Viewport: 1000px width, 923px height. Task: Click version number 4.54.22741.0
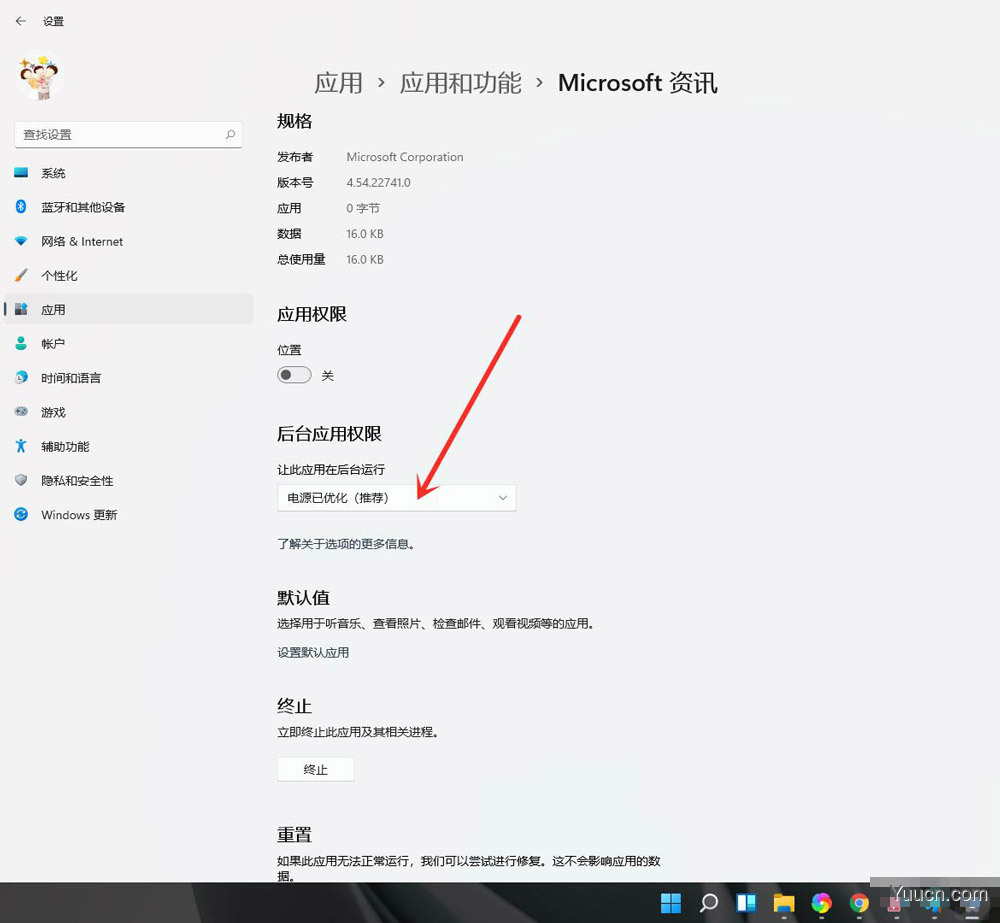click(378, 182)
